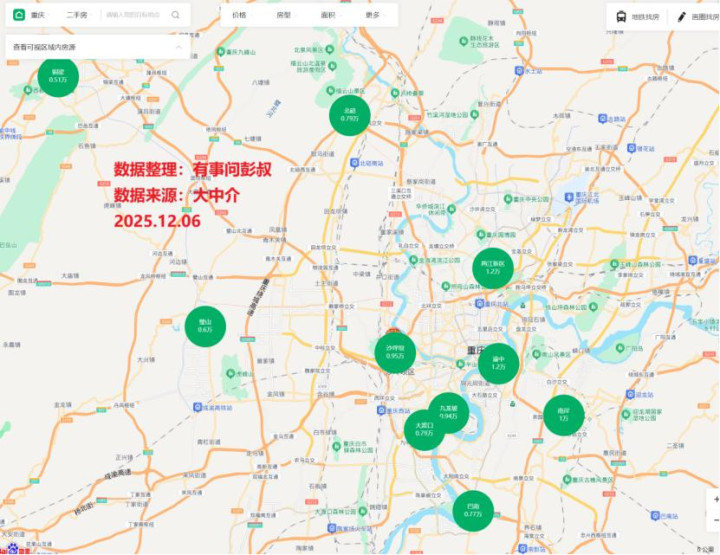Click the 广阳岛 marker
The width and height of the screenshot is (720, 555).
coord(620,348)
